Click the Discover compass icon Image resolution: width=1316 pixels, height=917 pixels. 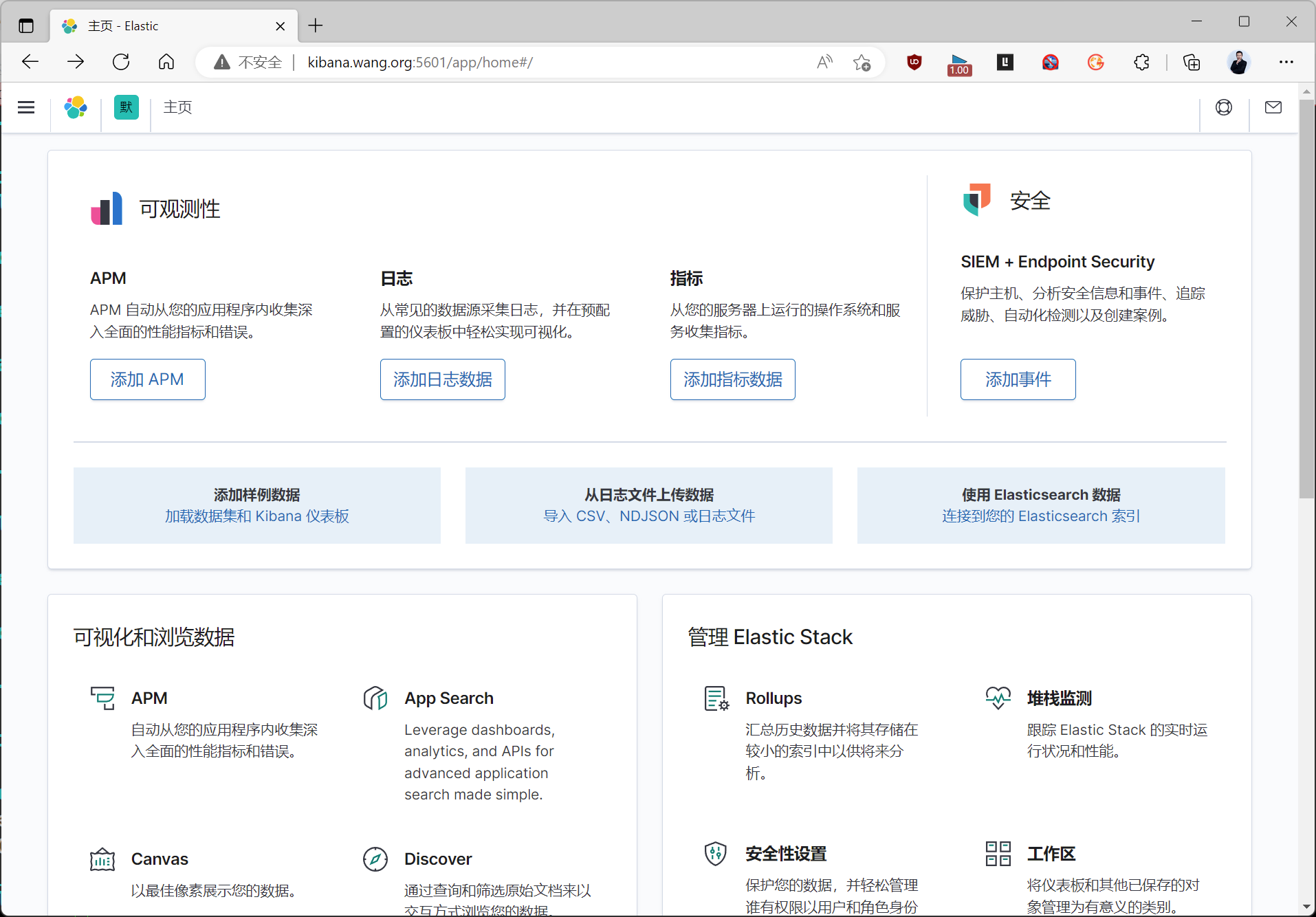tap(375, 859)
